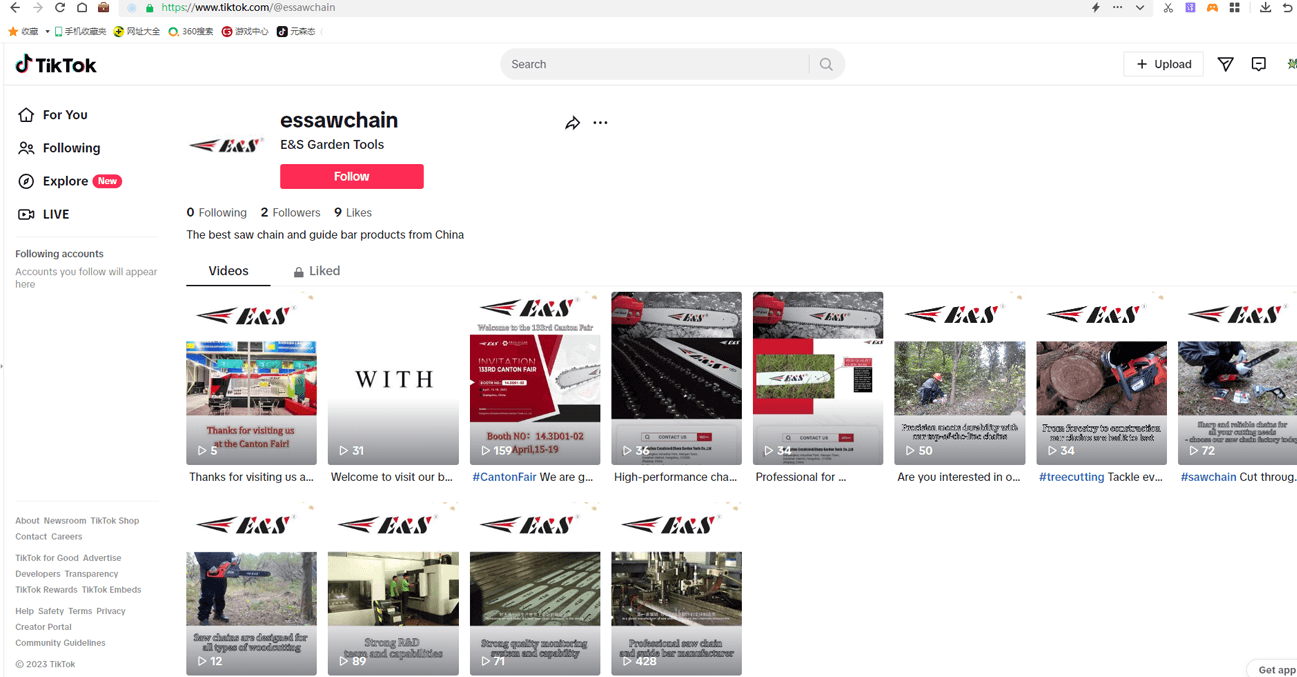Open the Canton Fair invitation video with 159 views
Screen dimensions: 1297x677
(x=535, y=379)
